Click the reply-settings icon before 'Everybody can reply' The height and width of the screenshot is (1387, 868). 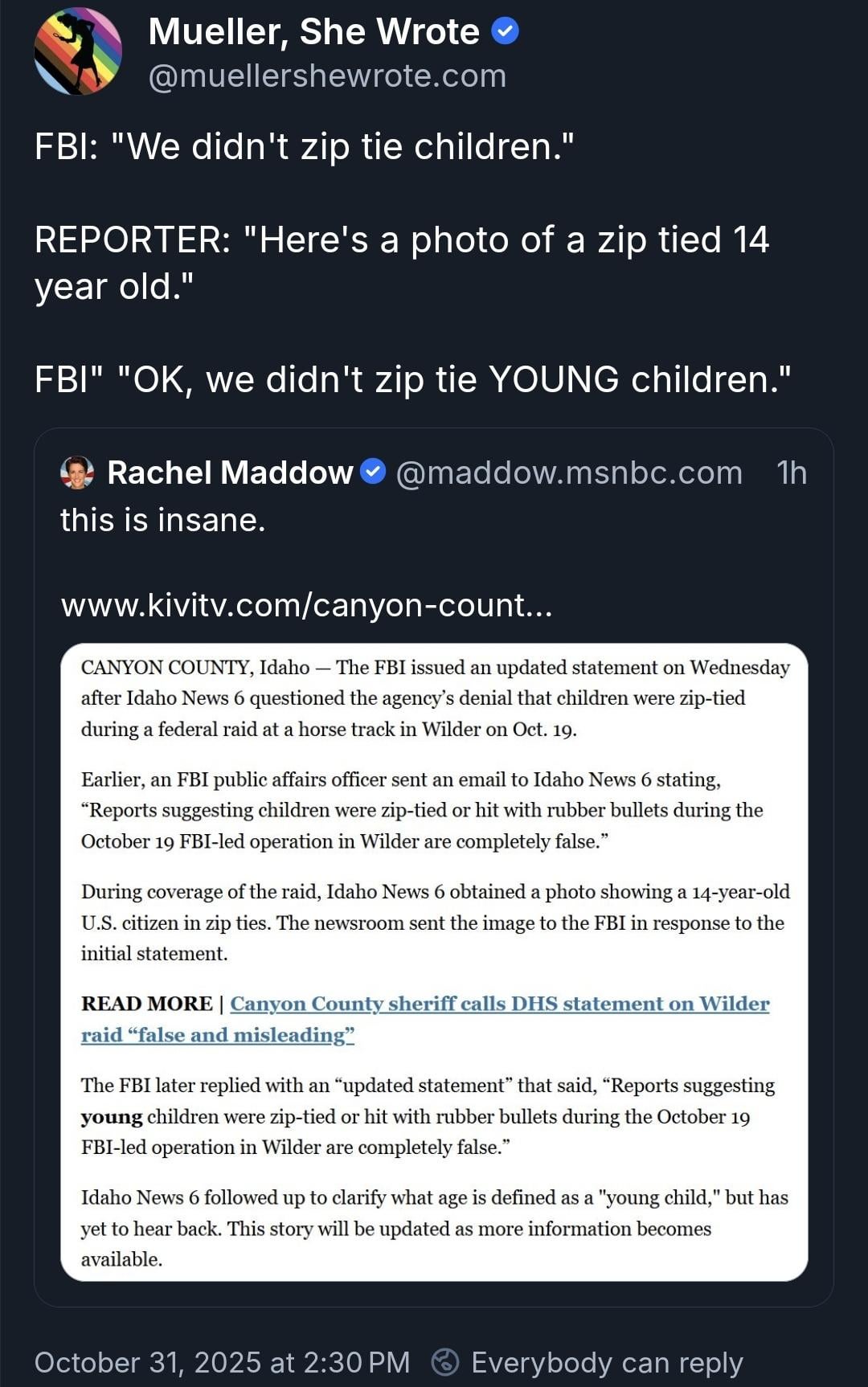[x=445, y=1362]
